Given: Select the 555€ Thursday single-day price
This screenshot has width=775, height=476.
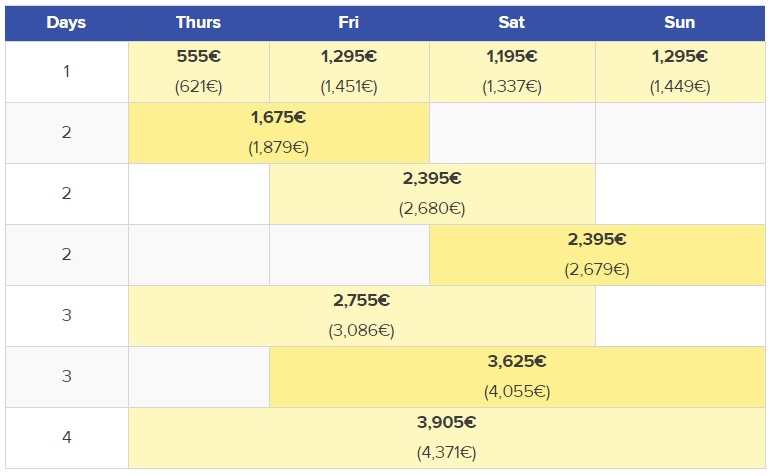Looking at the screenshot, I should click(x=198, y=57).
